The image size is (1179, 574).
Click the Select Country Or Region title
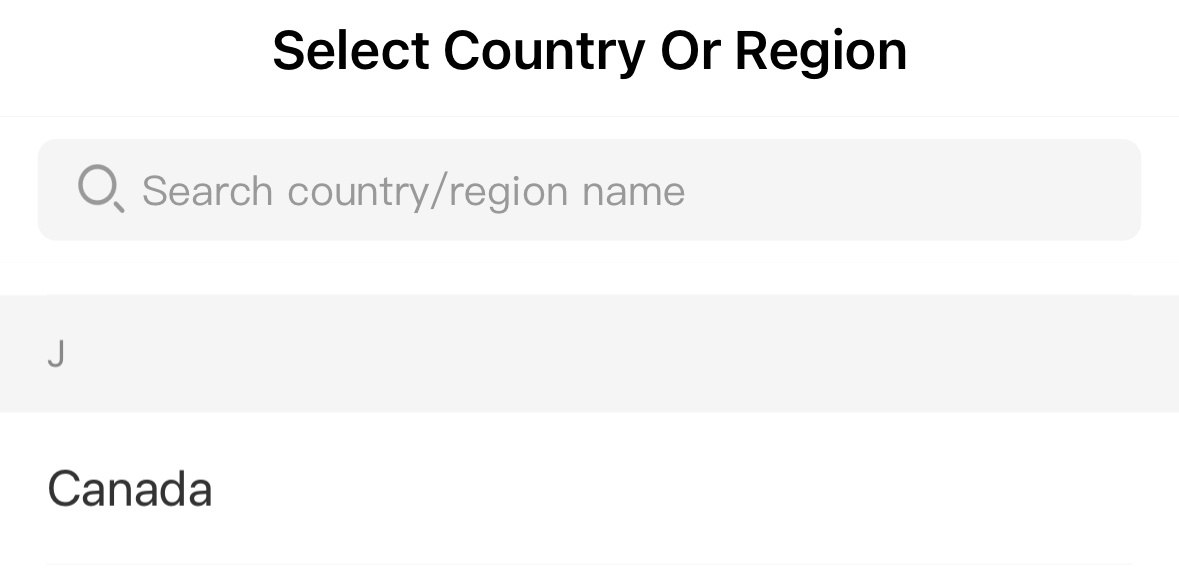coord(590,51)
